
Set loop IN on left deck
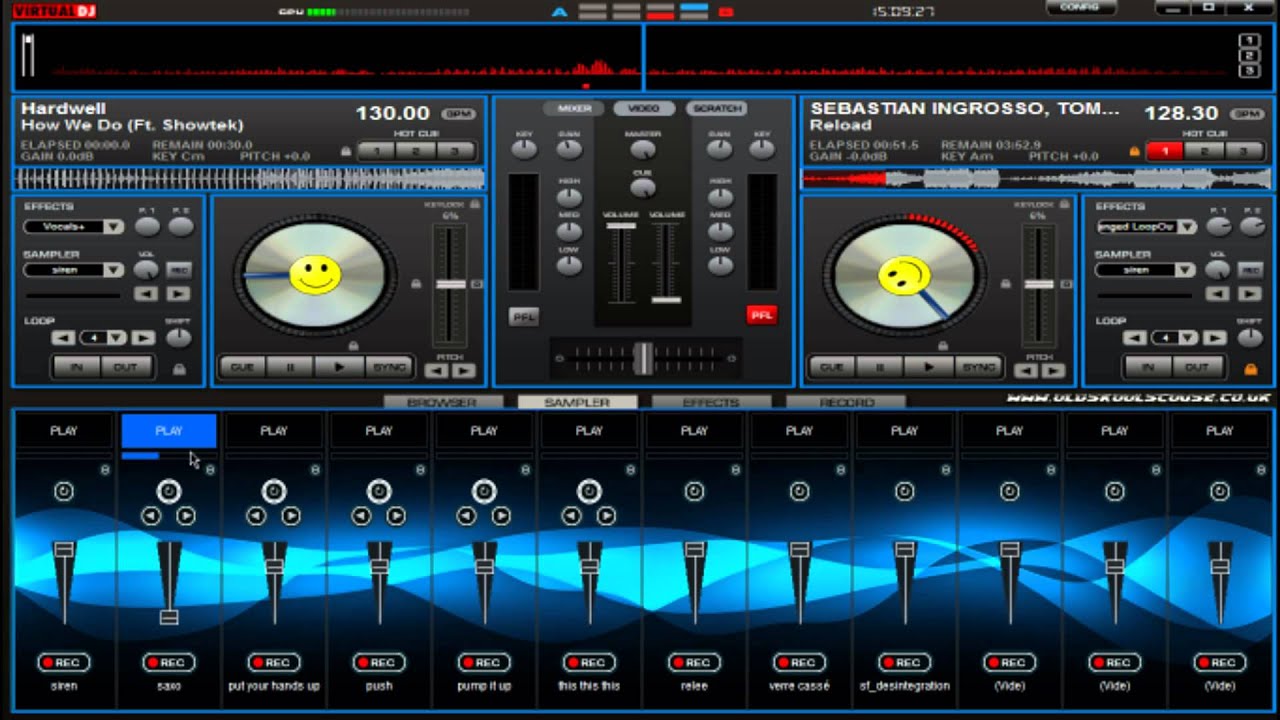coord(77,367)
